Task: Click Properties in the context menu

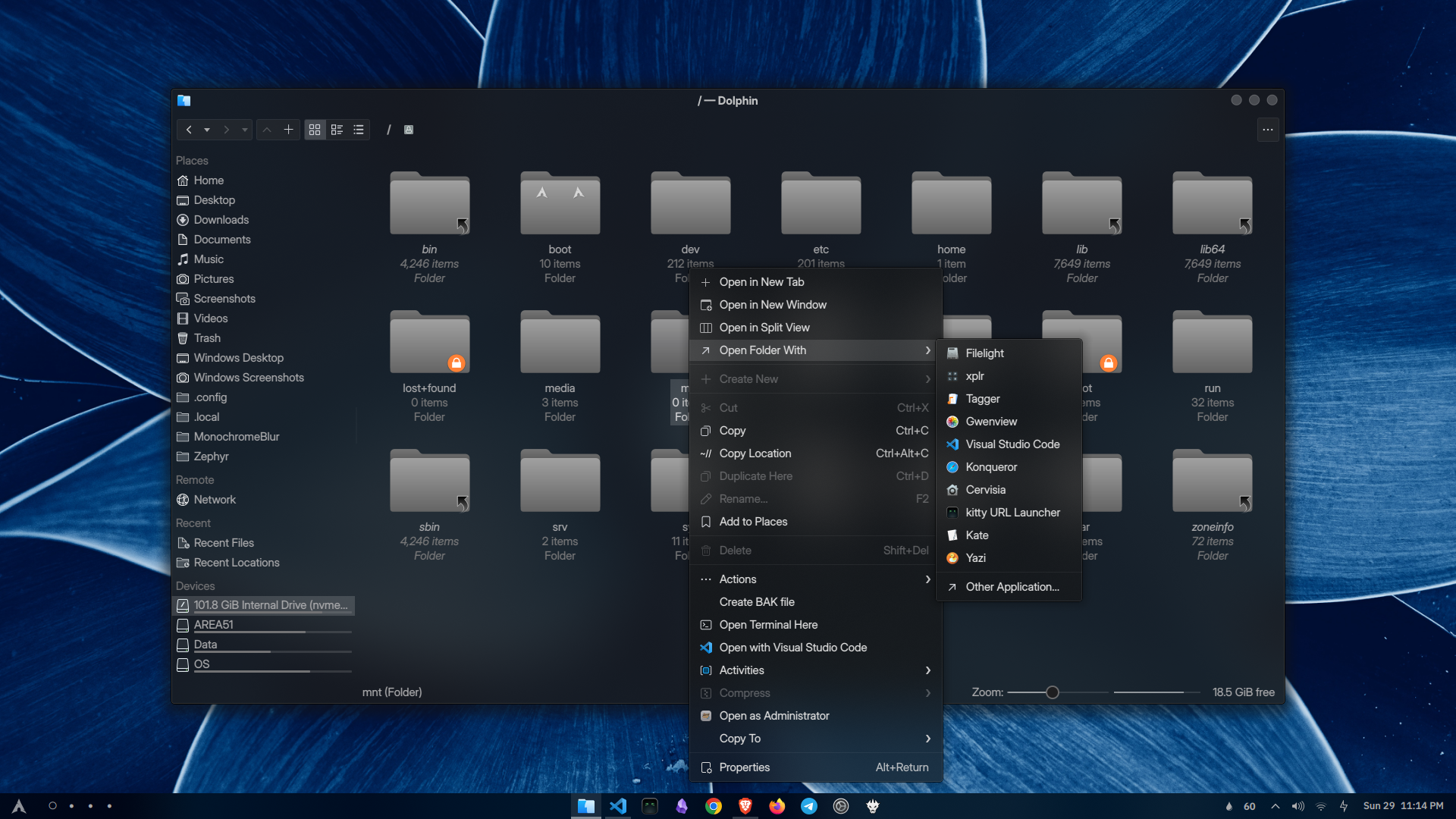Action: pyautogui.click(x=744, y=767)
